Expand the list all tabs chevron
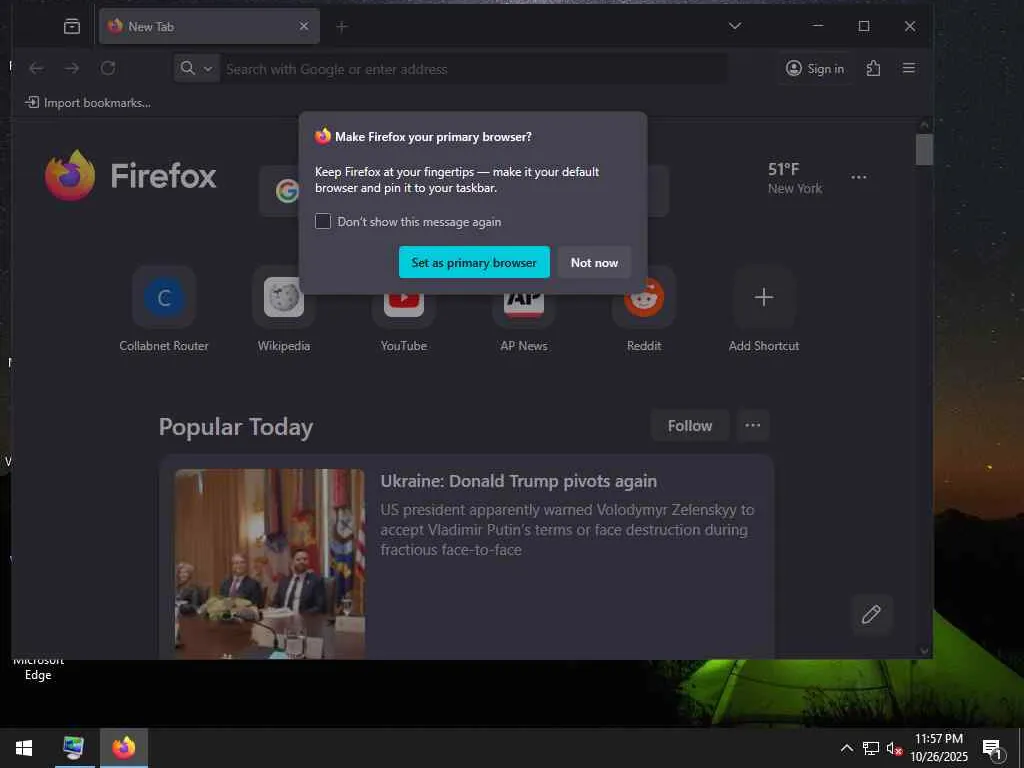The image size is (1024, 768). click(735, 26)
